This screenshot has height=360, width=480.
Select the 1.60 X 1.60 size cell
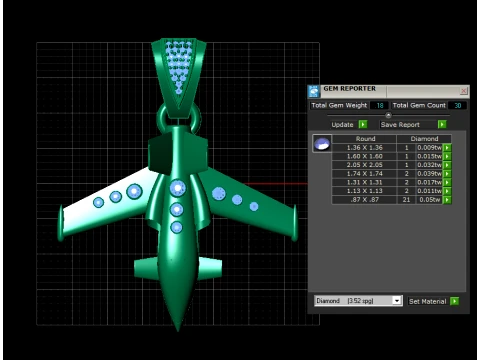365,156
